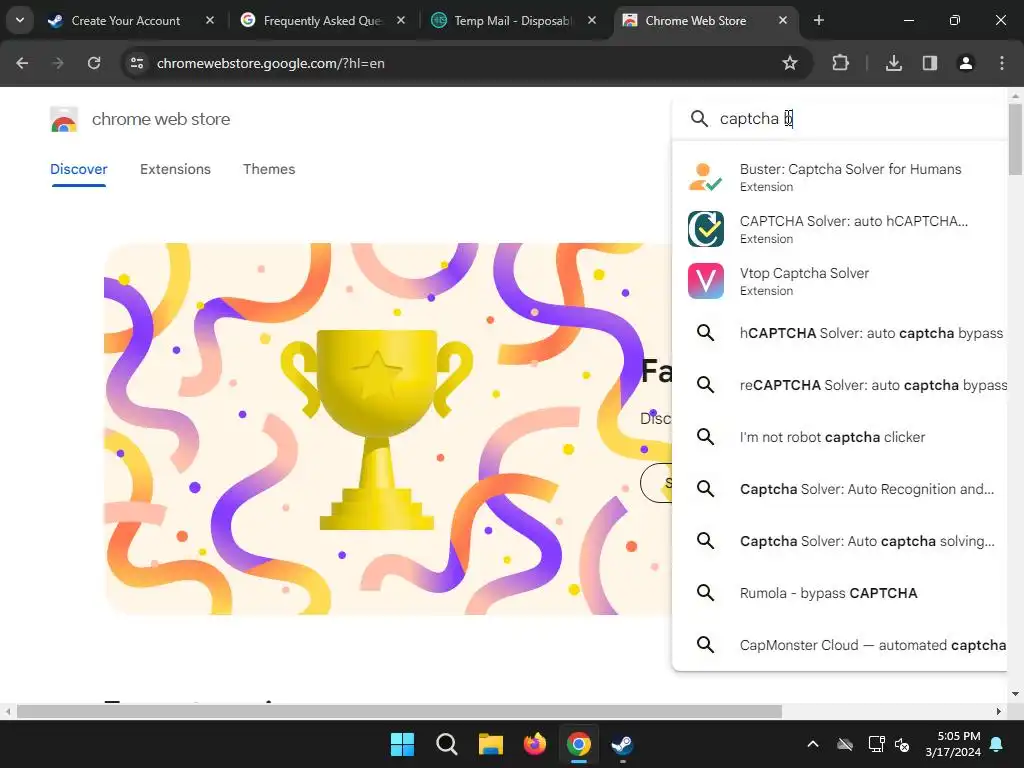The image size is (1024, 768).
Task: View site information icon in address bar
Action: click(137, 63)
